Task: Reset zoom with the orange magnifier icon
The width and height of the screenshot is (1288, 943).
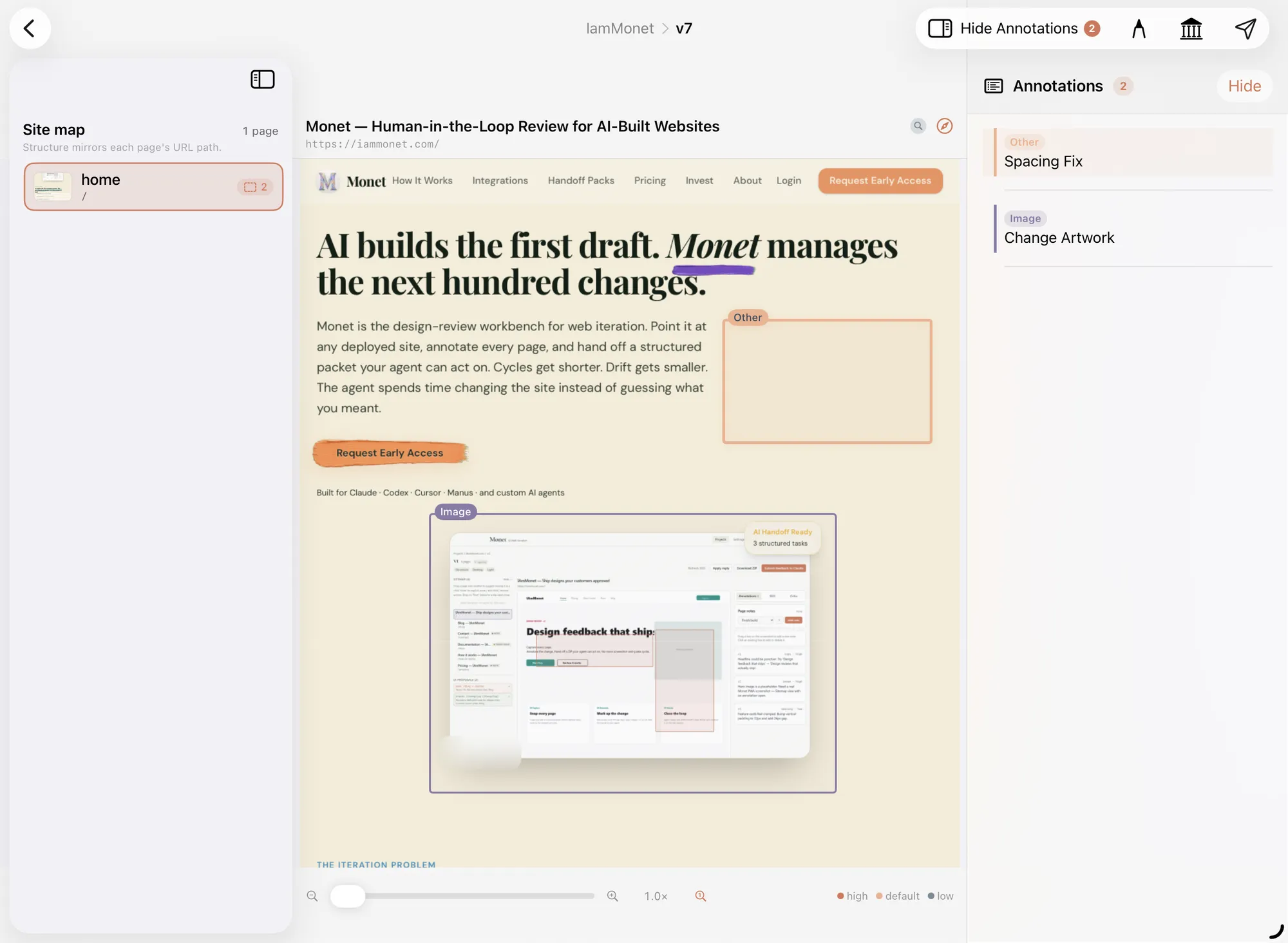Action: coord(701,896)
